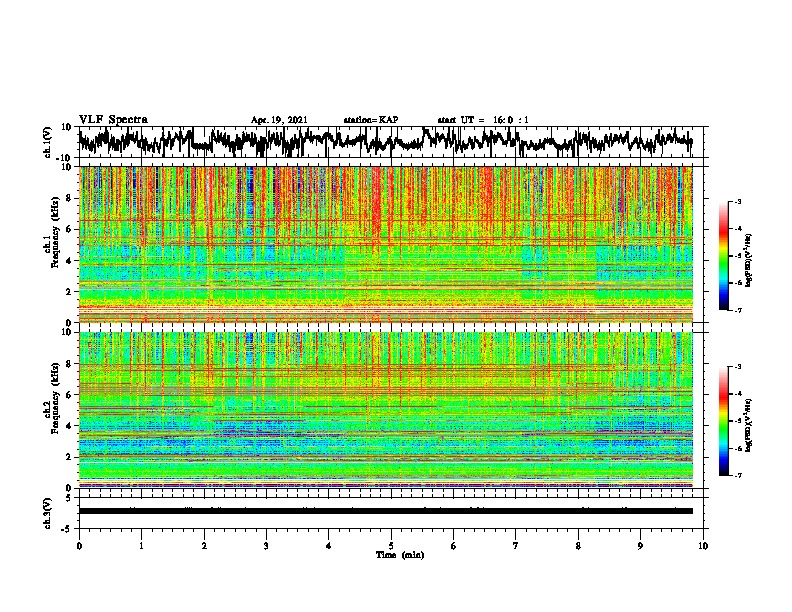Click the "-7" value on ch.1 colorbar

[738, 310]
